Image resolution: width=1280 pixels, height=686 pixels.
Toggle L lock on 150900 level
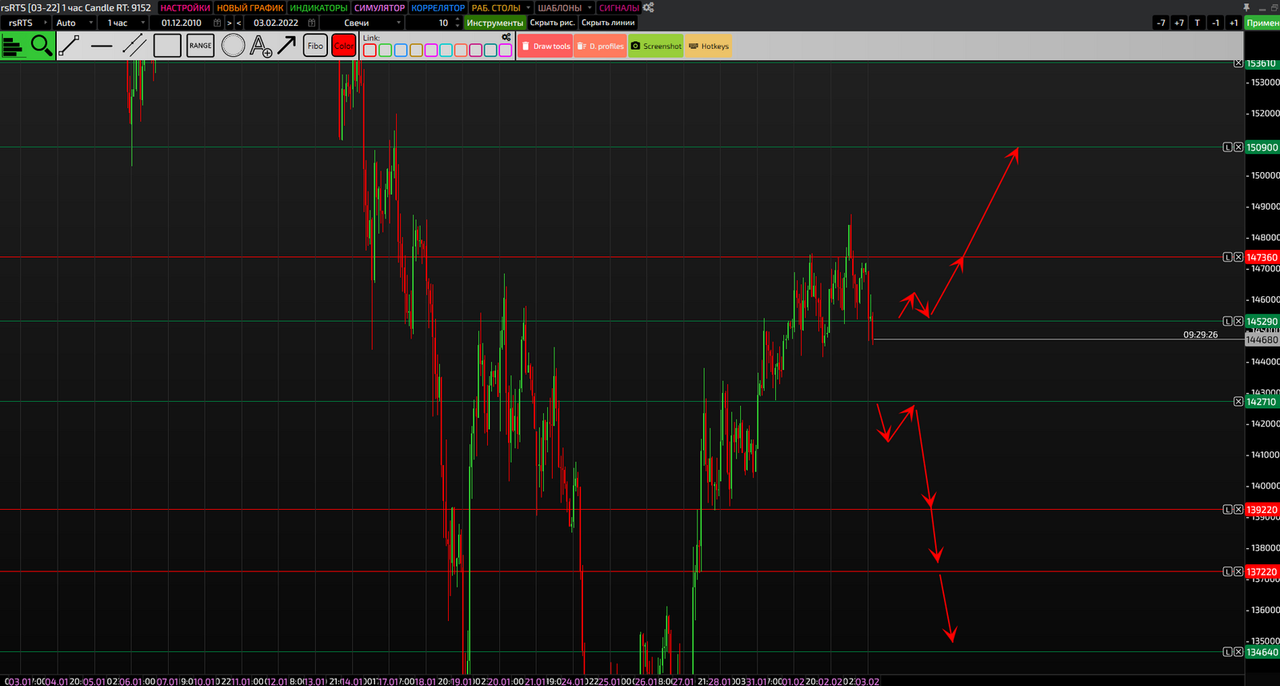1227,147
